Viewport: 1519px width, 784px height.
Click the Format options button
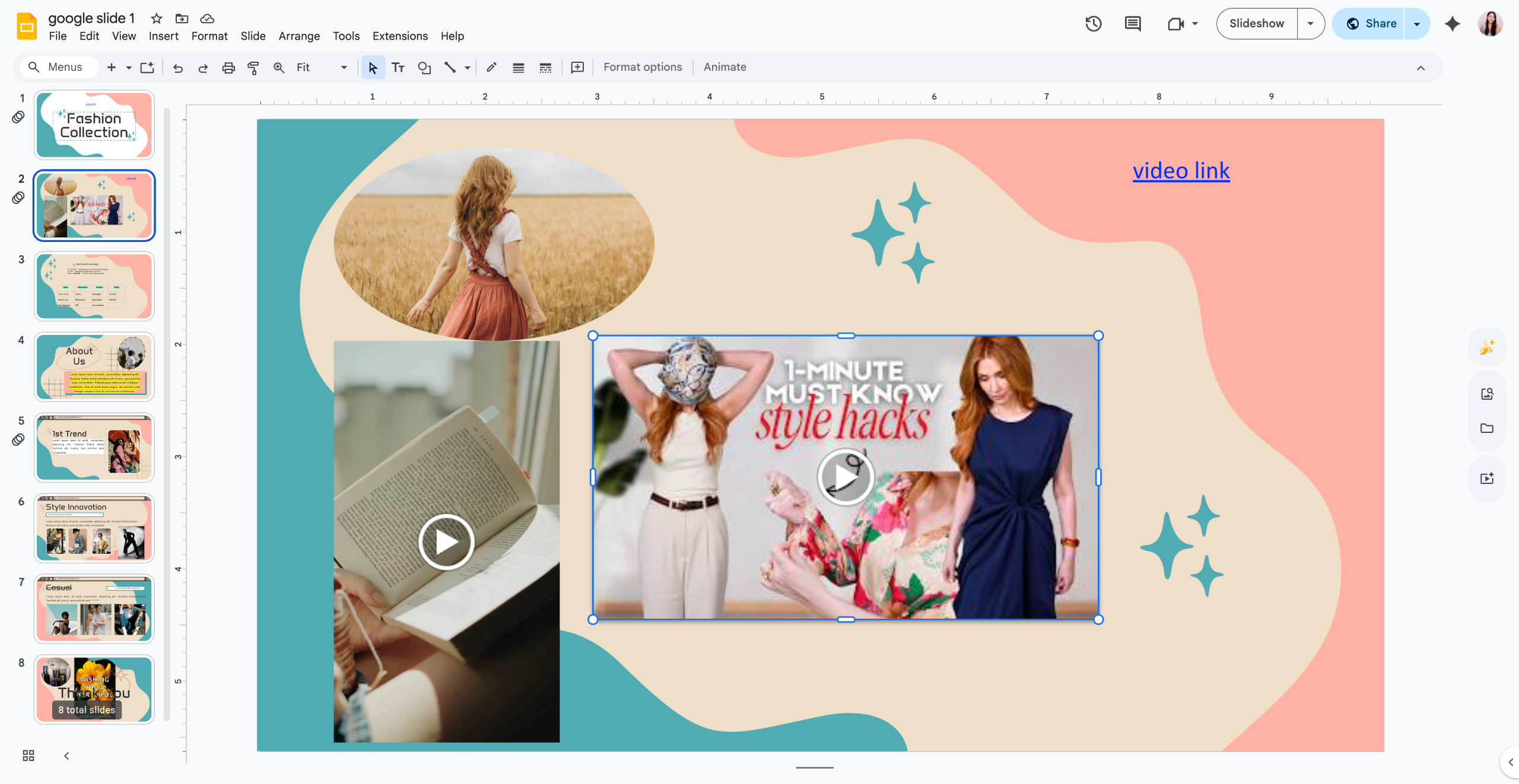pos(643,67)
